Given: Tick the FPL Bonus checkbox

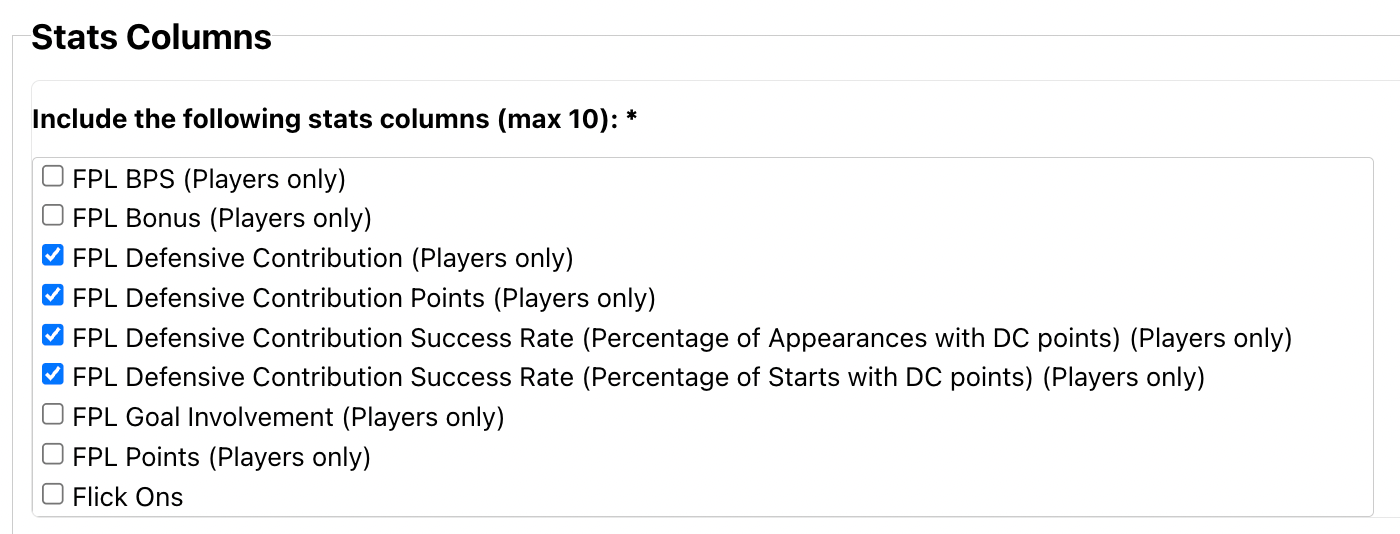Looking at the screenshot, I should (53, 216).
